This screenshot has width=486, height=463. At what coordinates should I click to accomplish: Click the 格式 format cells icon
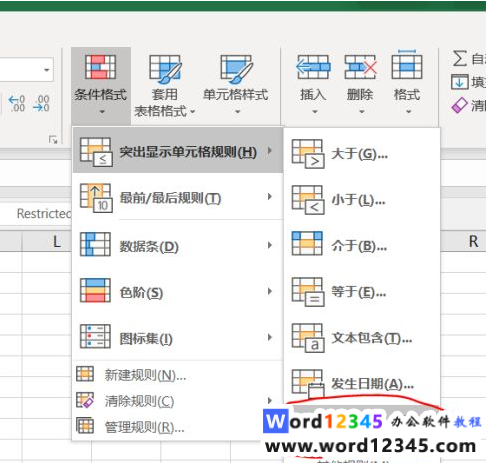click(x=407, y=65)
